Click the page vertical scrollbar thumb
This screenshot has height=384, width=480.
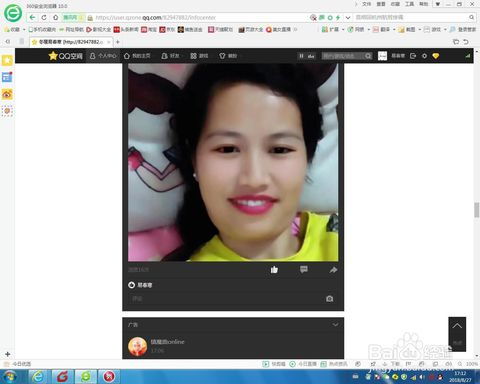click(477, 210)
